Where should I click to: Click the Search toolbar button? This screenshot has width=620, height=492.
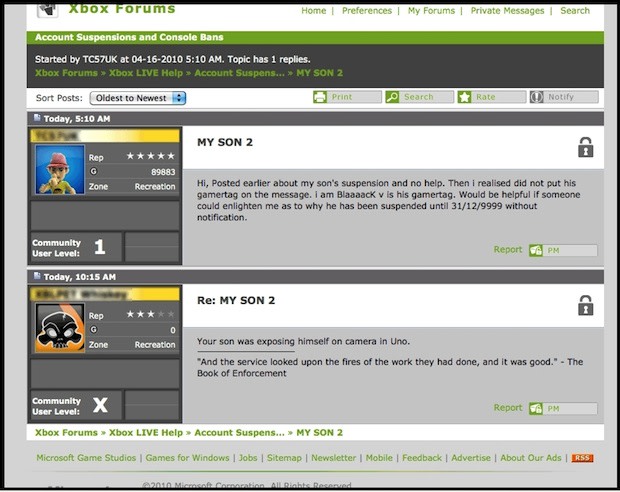click(x=420, y=97)
